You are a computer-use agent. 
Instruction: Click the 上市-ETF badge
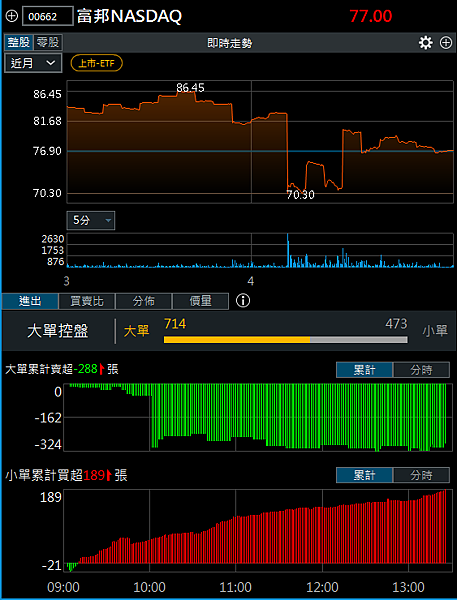tap(96, 64)
